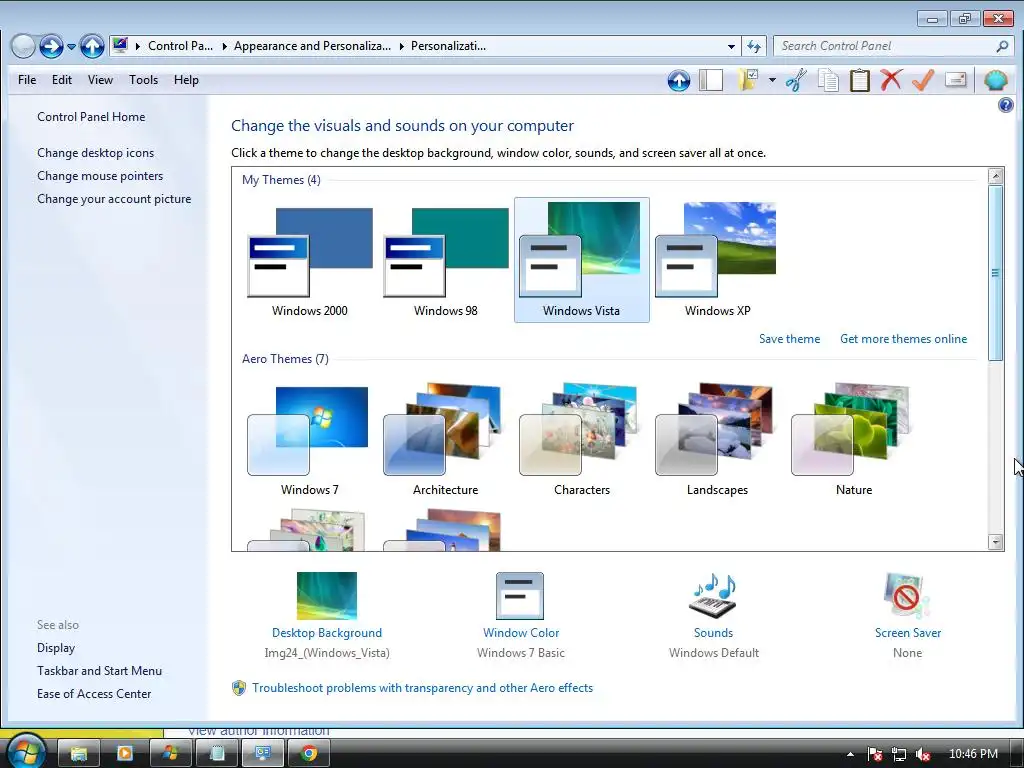Click the red X Delete icon

point(891,80)
